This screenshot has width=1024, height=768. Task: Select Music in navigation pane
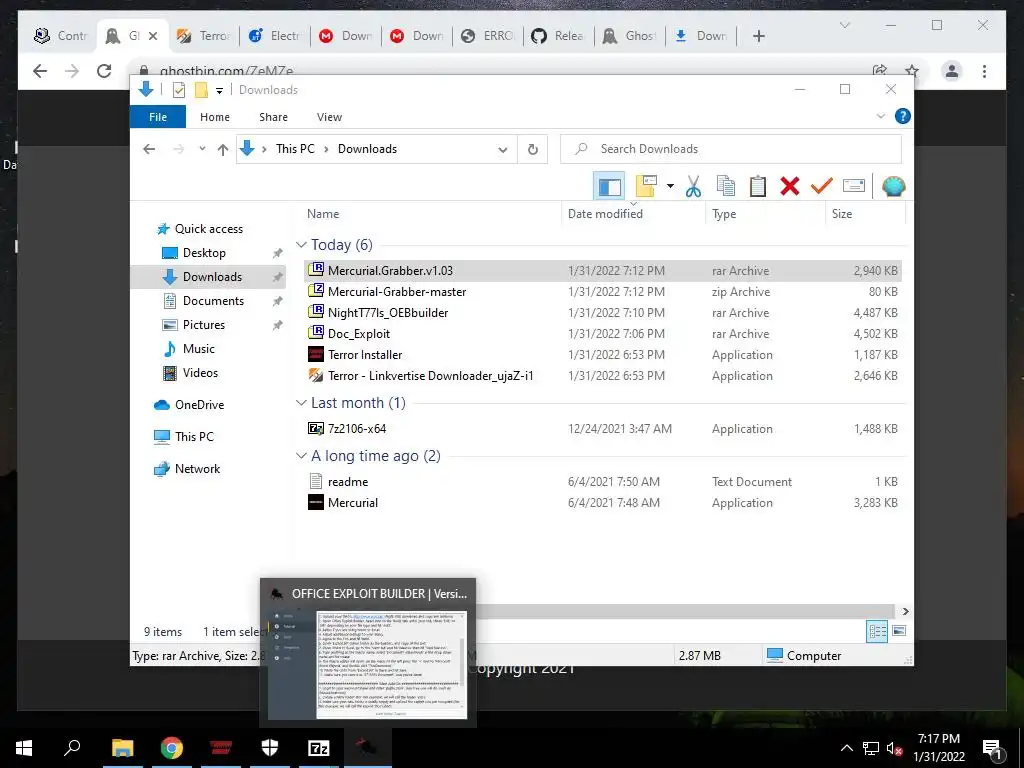click(199, 349)
